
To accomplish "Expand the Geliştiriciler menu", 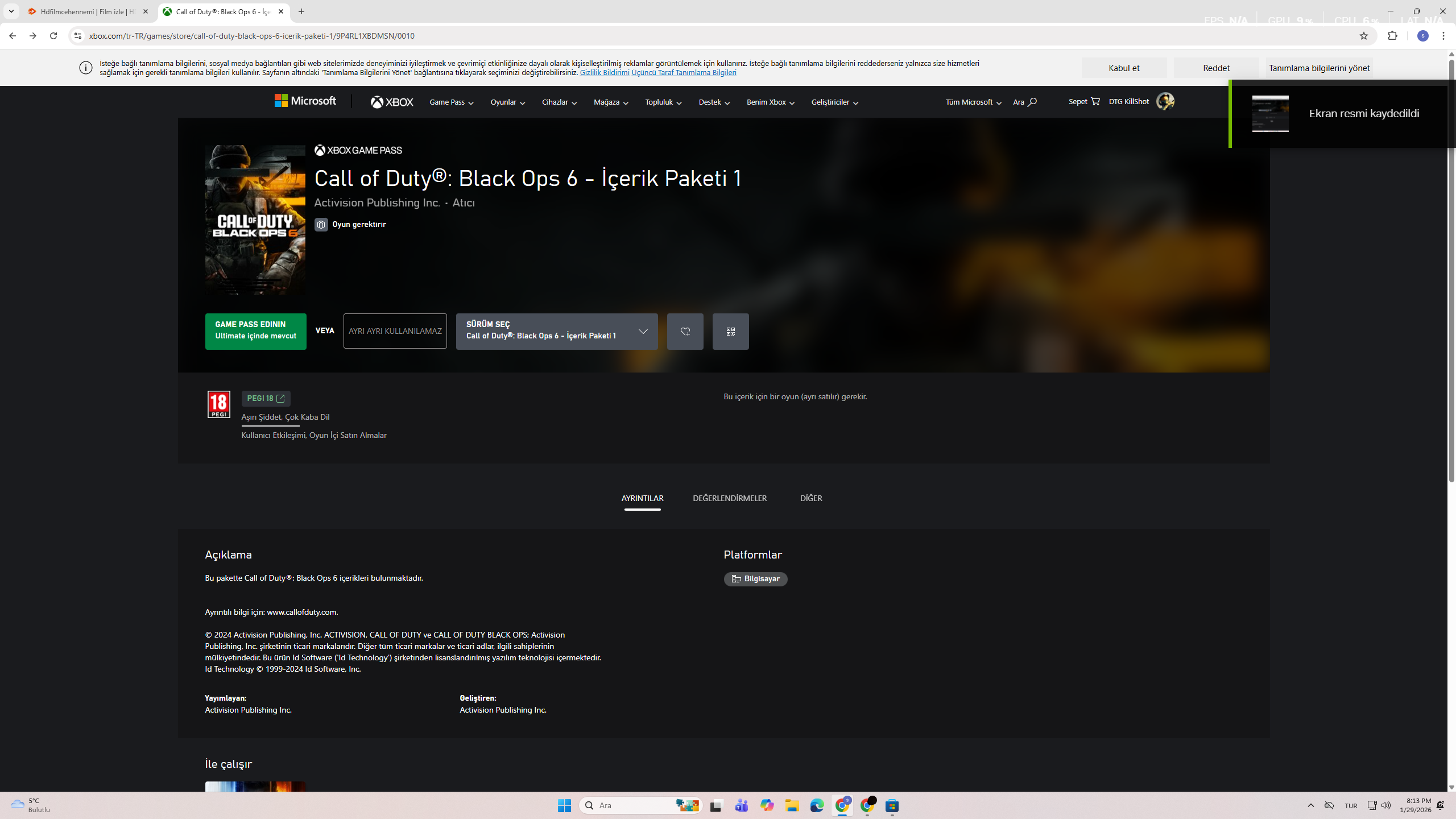I will [835, 102].
